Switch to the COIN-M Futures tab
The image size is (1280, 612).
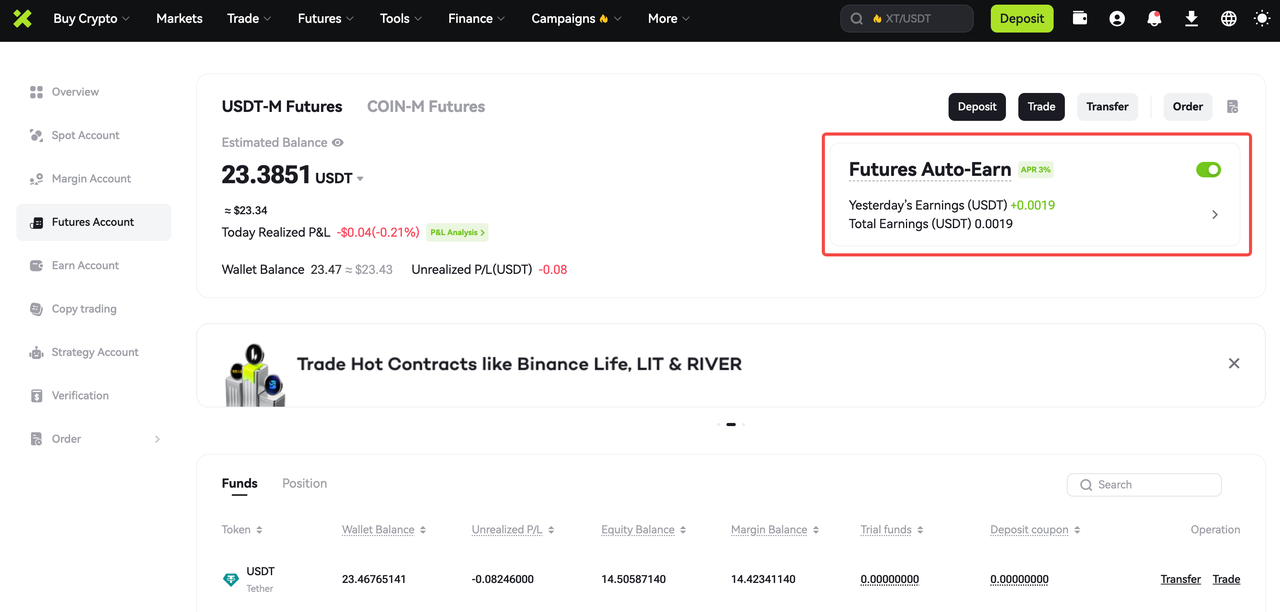tap(426, 107)
